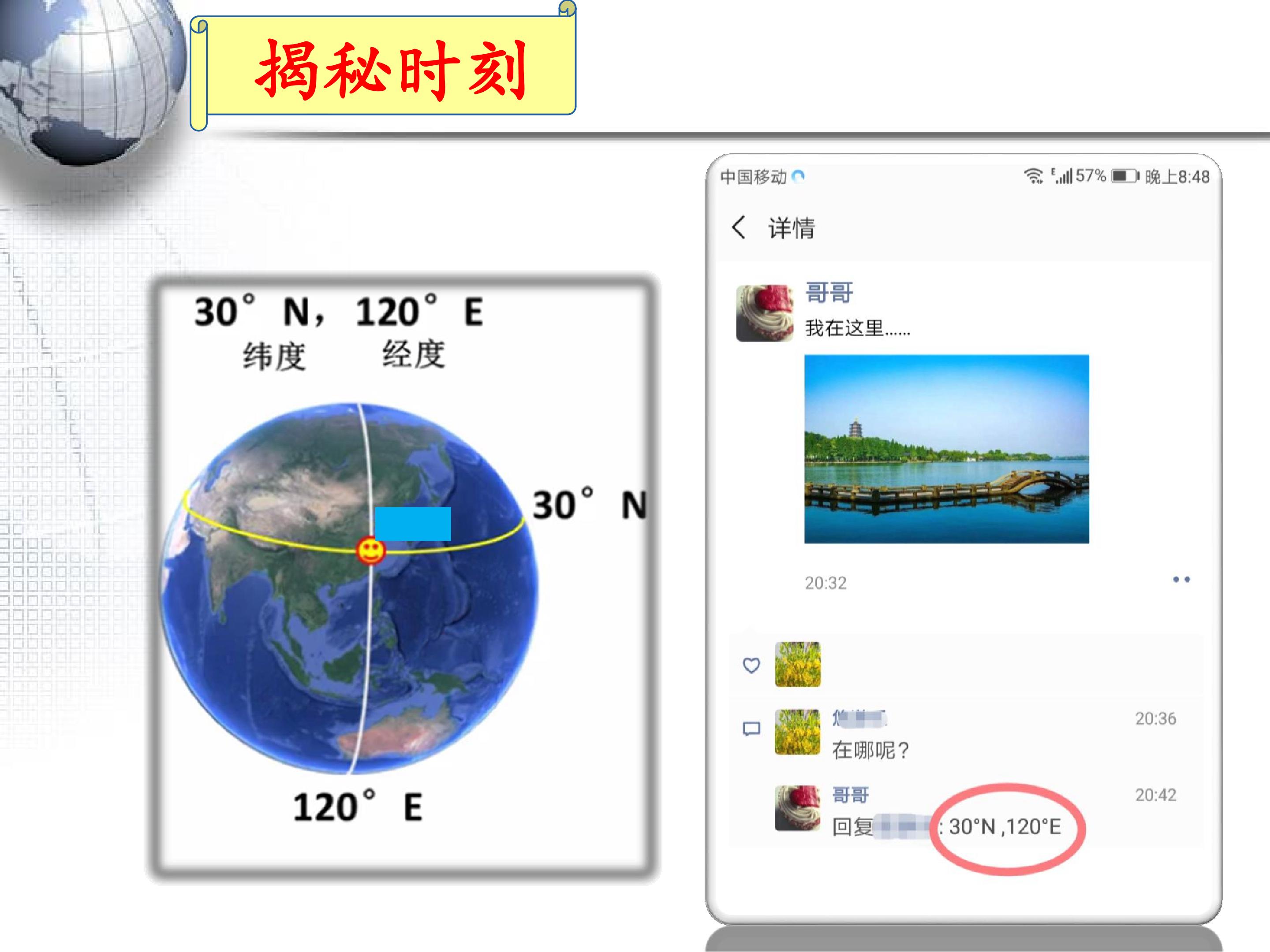Click the 30° N label beside globe

pyautogui.click(x=590, y=504)
